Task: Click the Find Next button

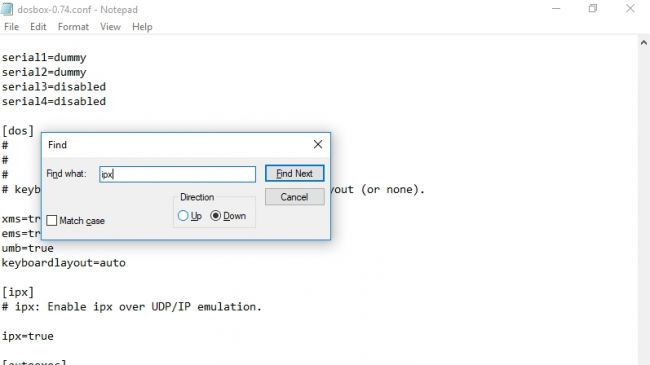Action: pos(295,173)
